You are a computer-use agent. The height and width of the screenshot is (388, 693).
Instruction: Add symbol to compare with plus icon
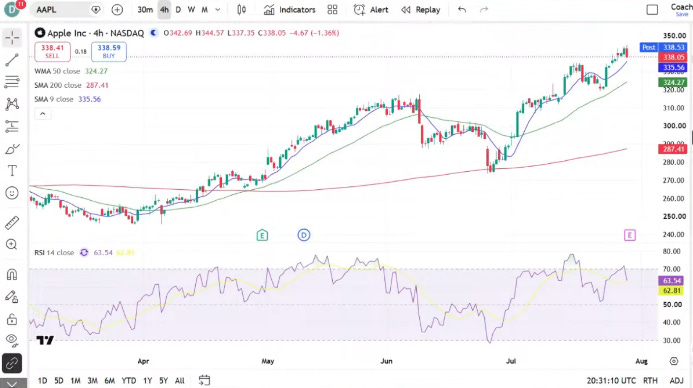117,10
